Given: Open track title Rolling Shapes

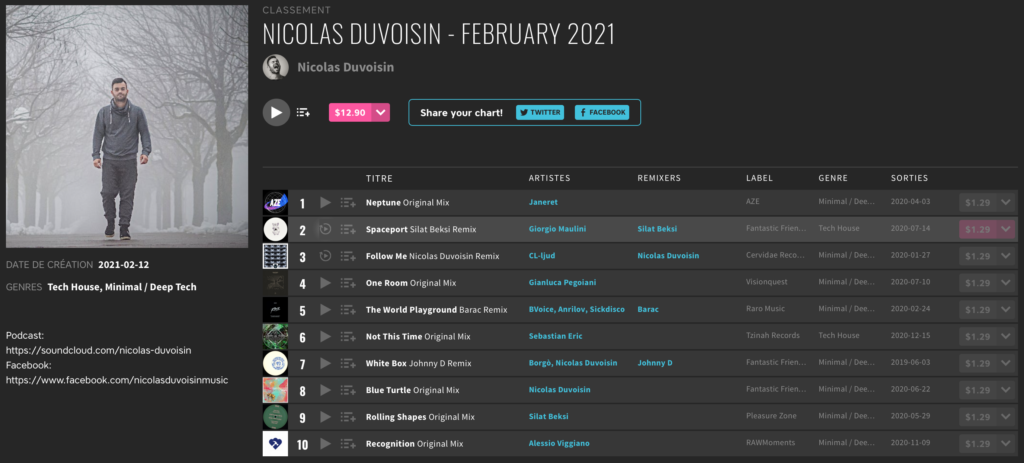Looking at the screenshot, I should [x=396, y=417].
